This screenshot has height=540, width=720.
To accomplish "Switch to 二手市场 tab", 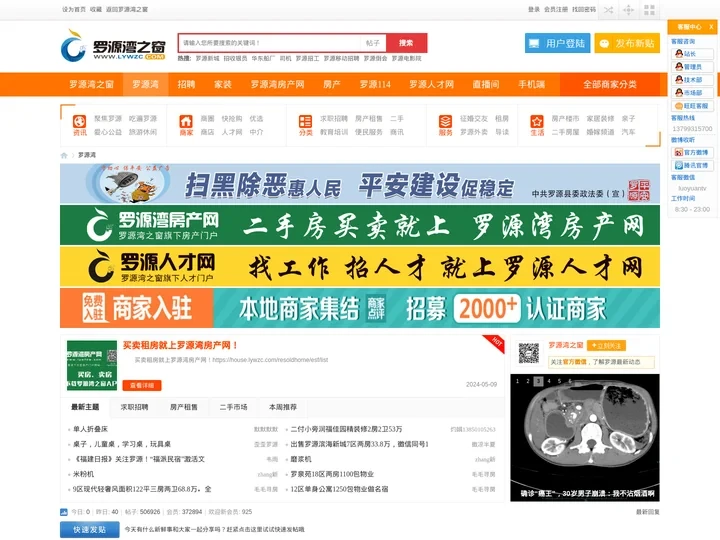I will point(233,407).
